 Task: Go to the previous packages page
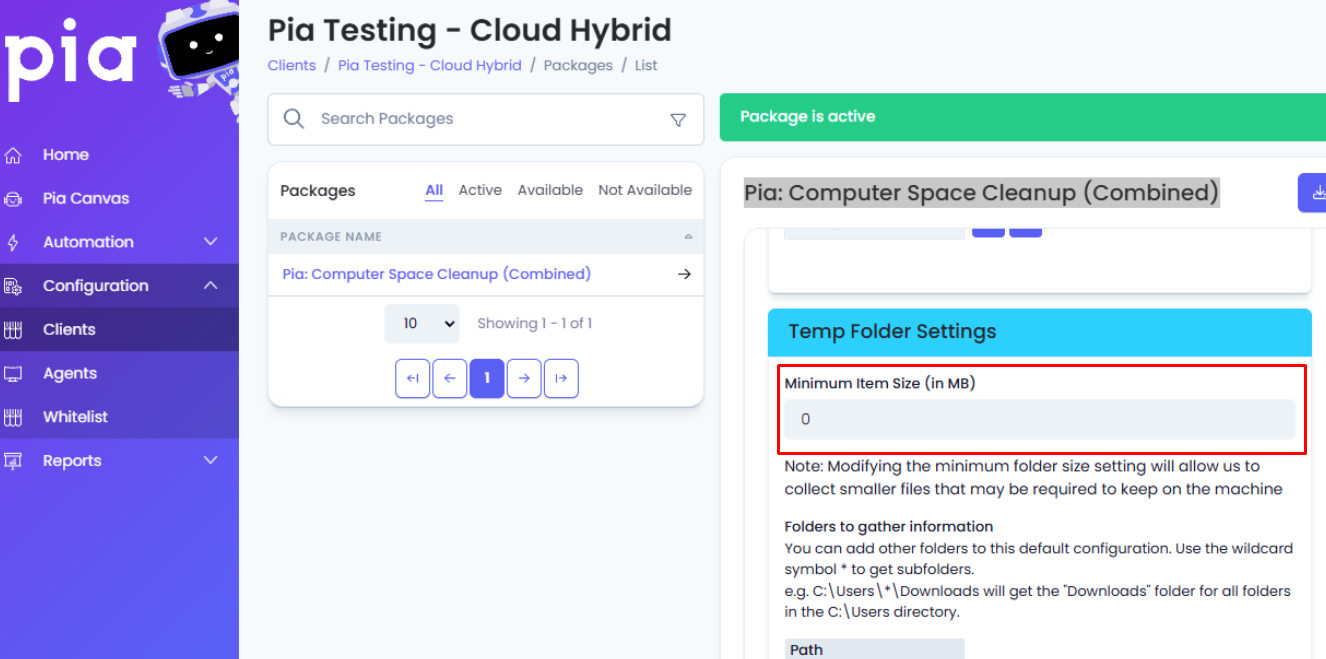450,378
